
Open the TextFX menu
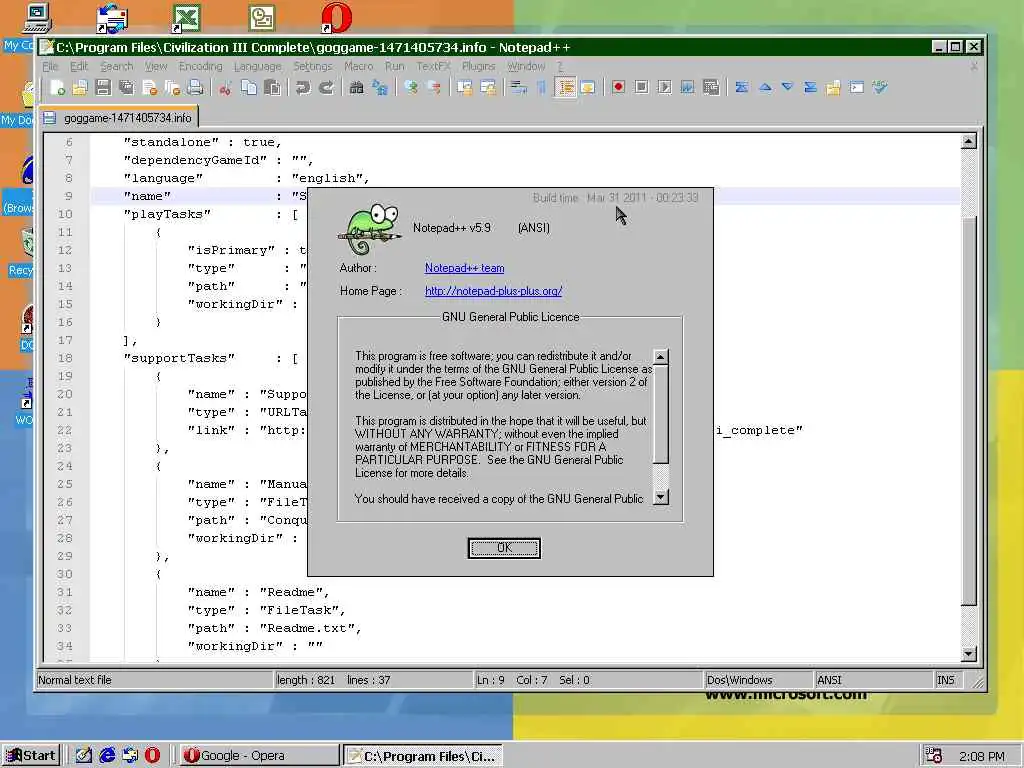coord(434,66)
